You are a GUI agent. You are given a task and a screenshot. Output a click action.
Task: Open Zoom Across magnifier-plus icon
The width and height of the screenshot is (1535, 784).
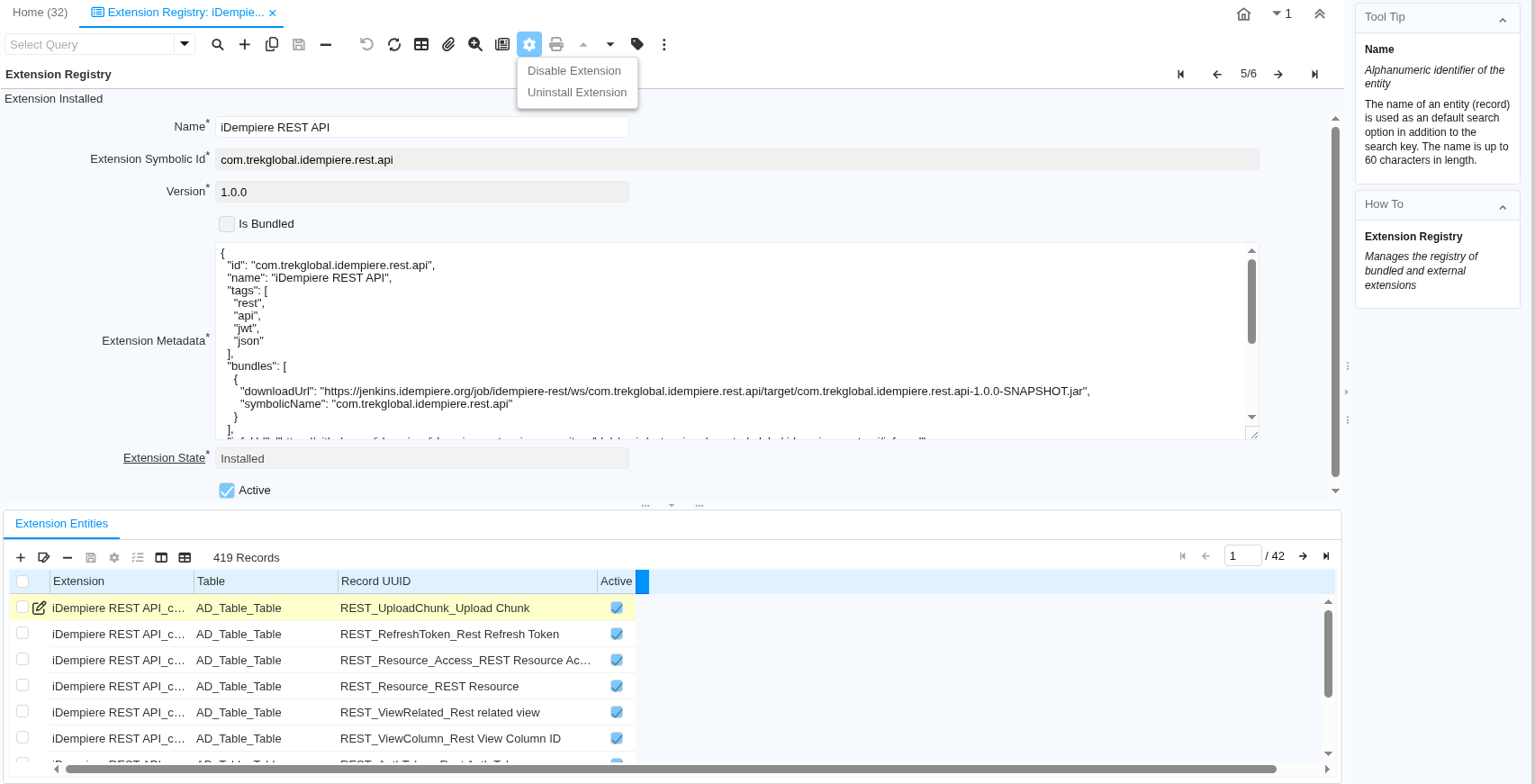point(474,44)
